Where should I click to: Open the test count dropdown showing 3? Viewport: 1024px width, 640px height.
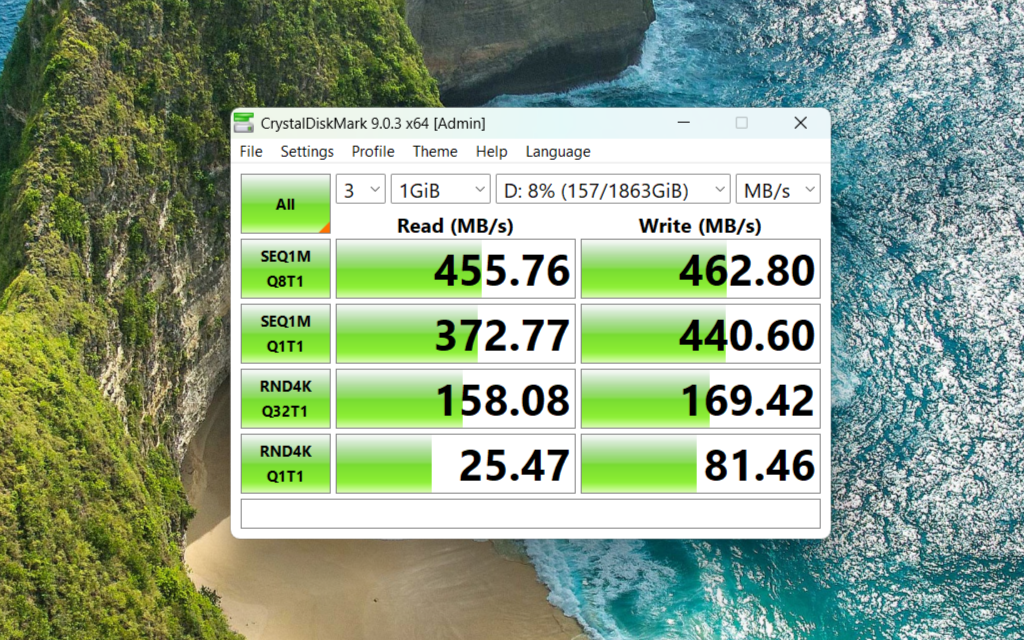click(360, 190)
